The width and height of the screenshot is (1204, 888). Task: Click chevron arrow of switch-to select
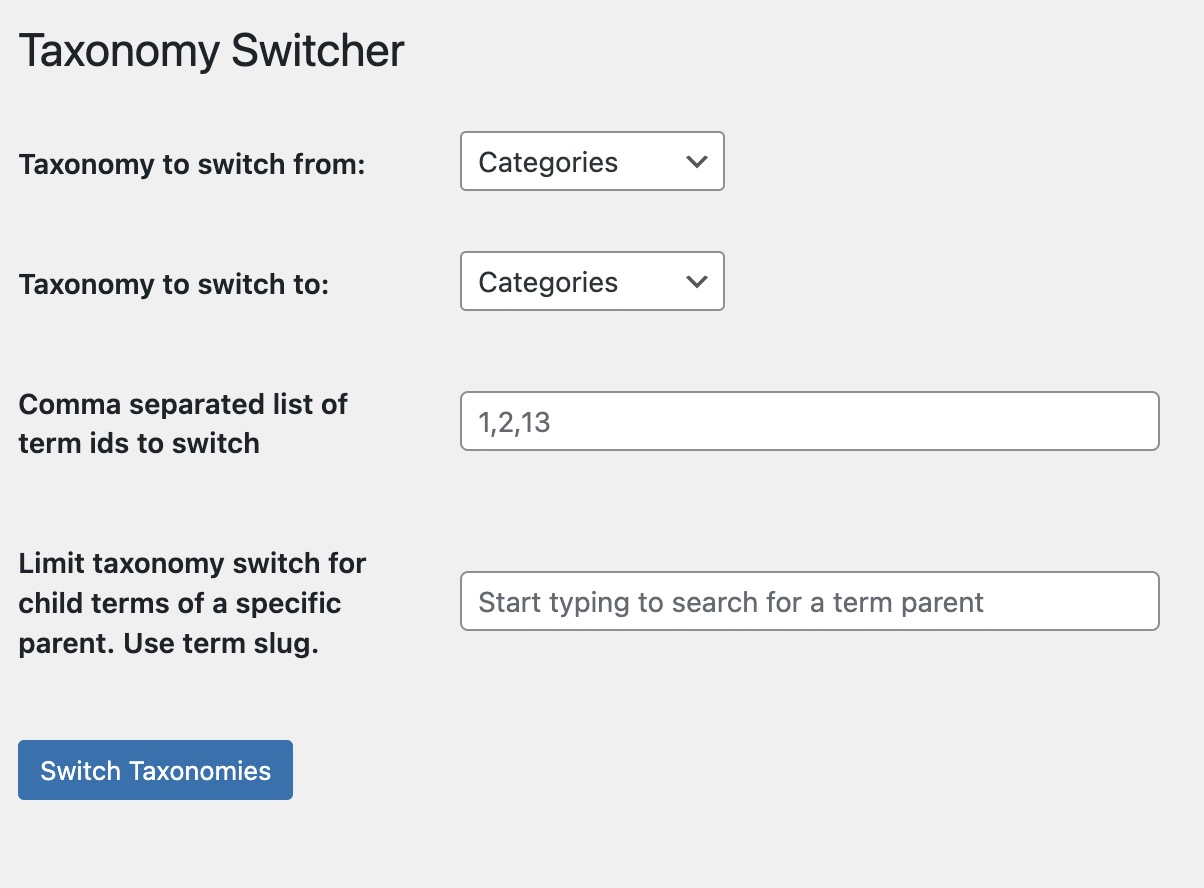coord(697,282)
